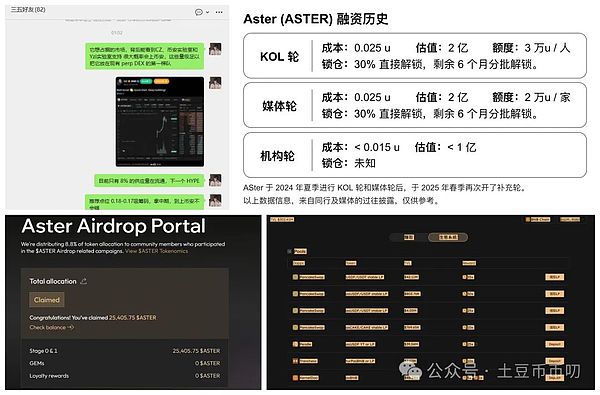Click the avatar beside the perp DEX message
600x395 pixels.
pos(215,49)
